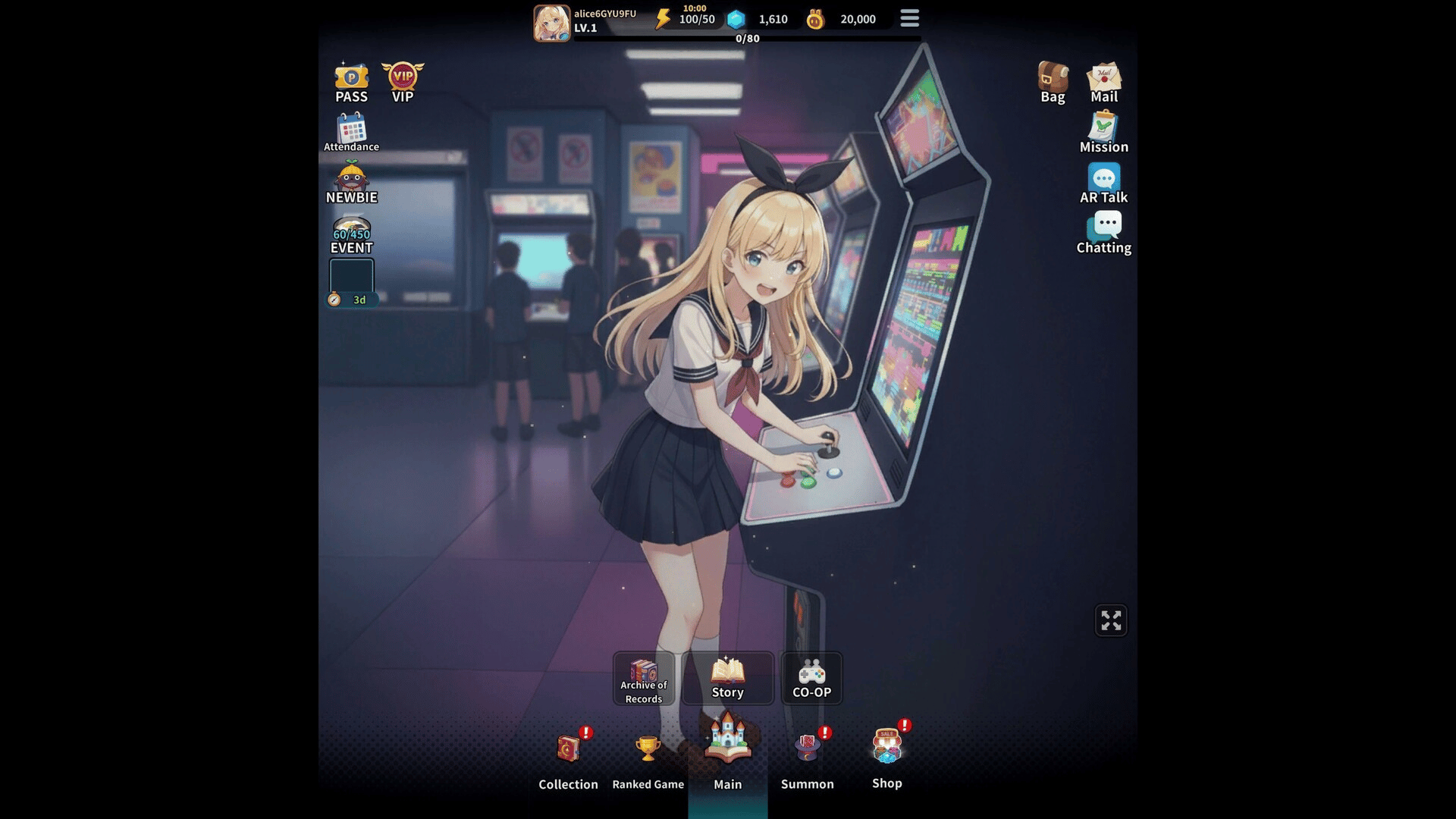Open the NEWBIE rewards icon
Viewport: 1456px width, 819px height.
point(351,183)
